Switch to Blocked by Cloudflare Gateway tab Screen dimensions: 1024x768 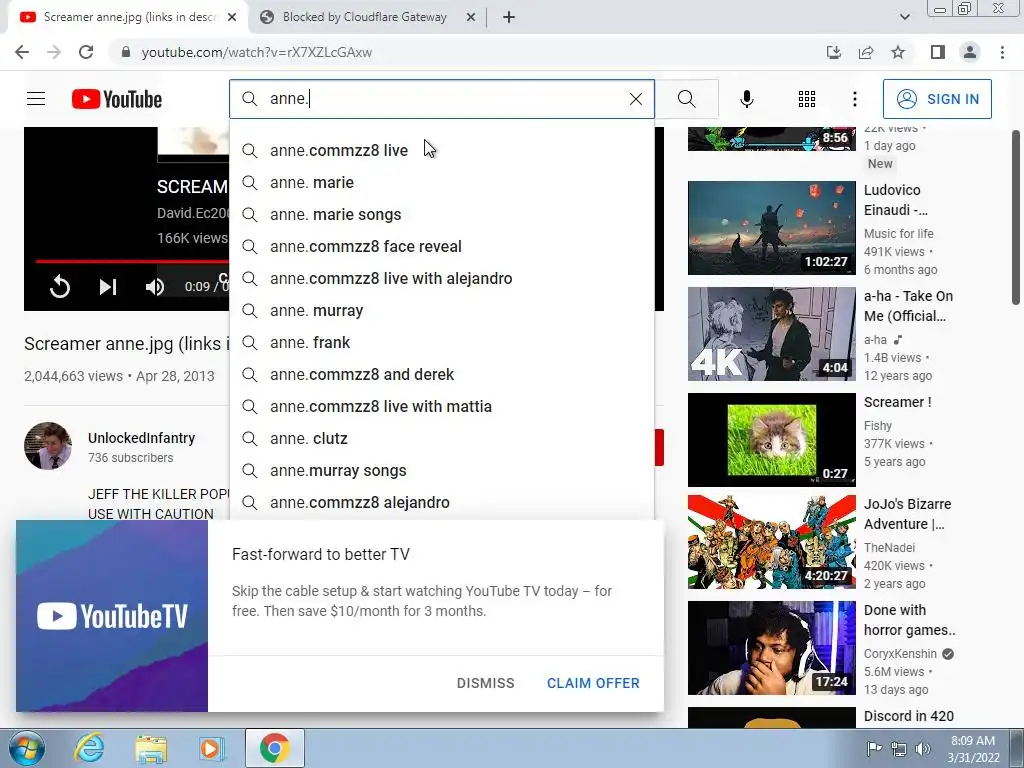point(364,17)
